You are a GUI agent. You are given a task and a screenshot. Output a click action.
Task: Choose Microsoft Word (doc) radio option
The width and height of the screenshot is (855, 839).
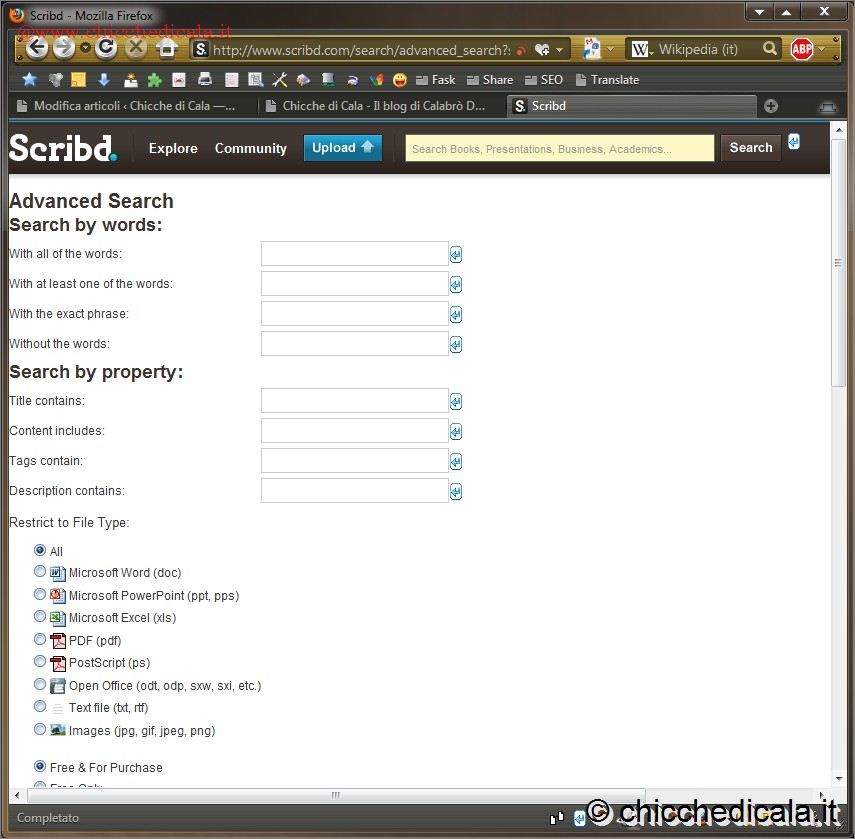[x=40, y=572]
